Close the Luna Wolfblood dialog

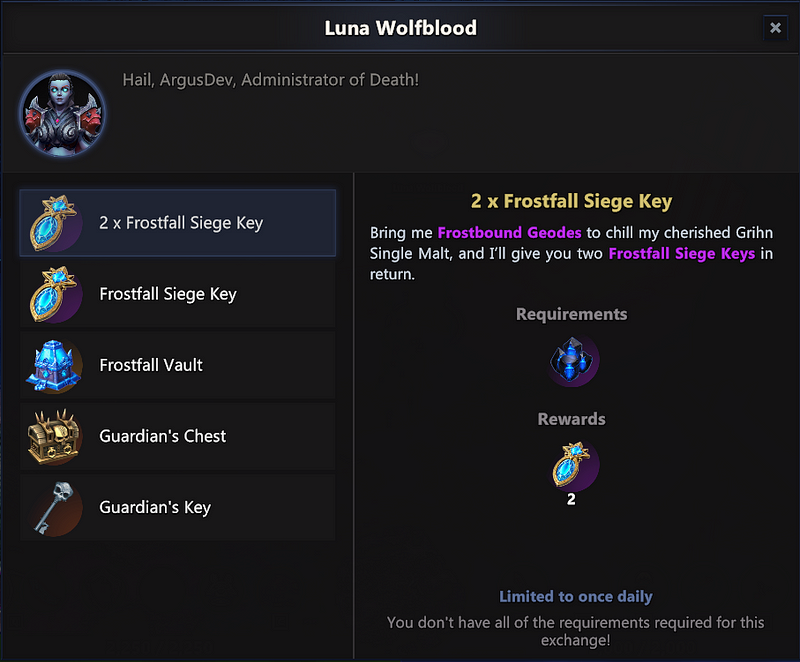(x=776, y=27)
